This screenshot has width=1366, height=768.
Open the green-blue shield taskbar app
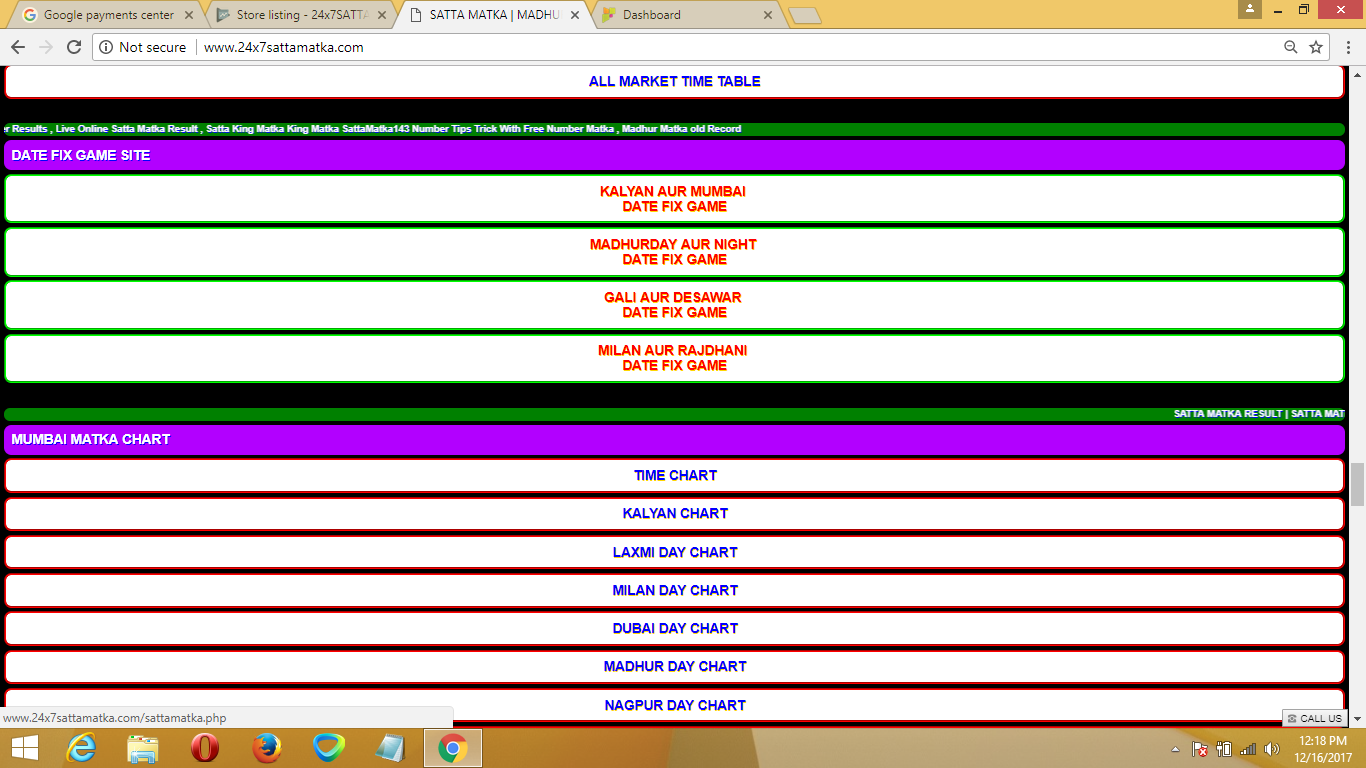pyautogui.click(x=329, y=747)
